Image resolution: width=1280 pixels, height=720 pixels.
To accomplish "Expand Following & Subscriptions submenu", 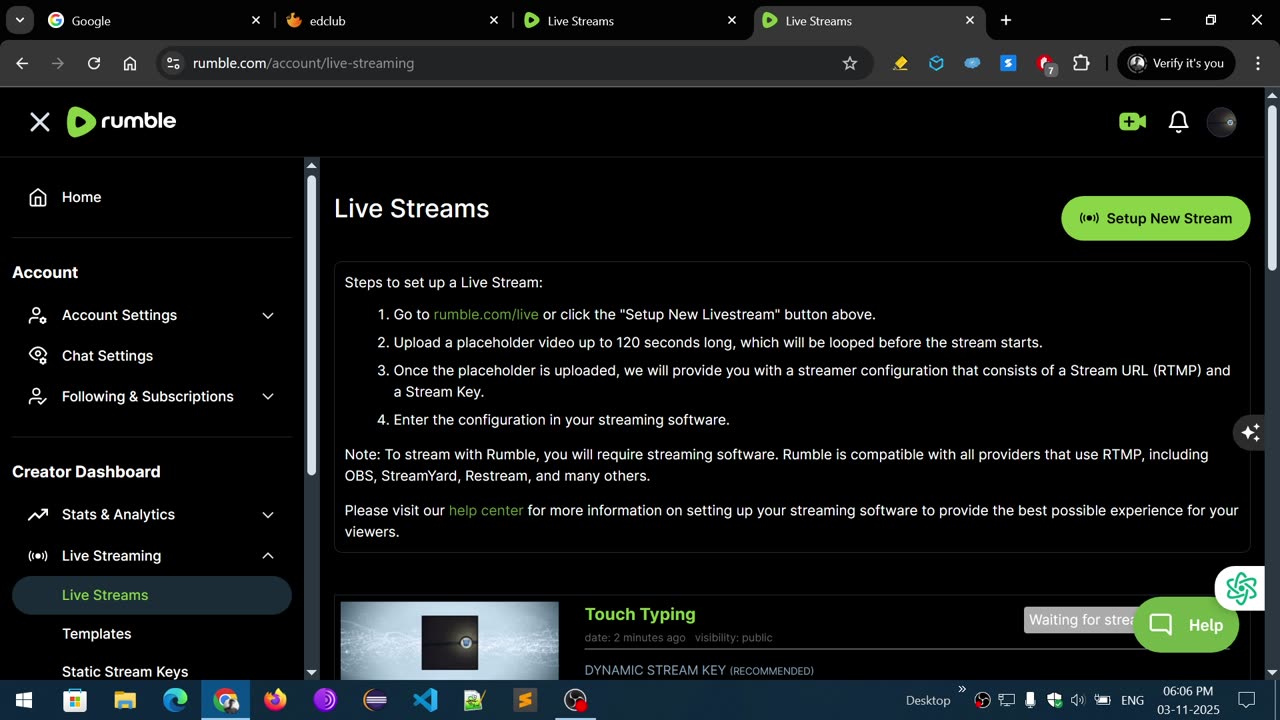I will coord(268,397).
